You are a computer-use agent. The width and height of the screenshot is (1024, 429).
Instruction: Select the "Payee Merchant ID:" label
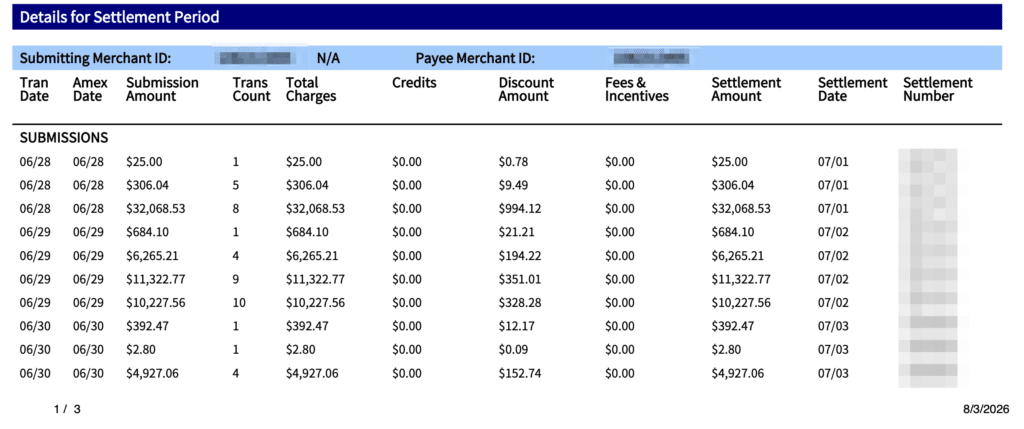point(475,58)
